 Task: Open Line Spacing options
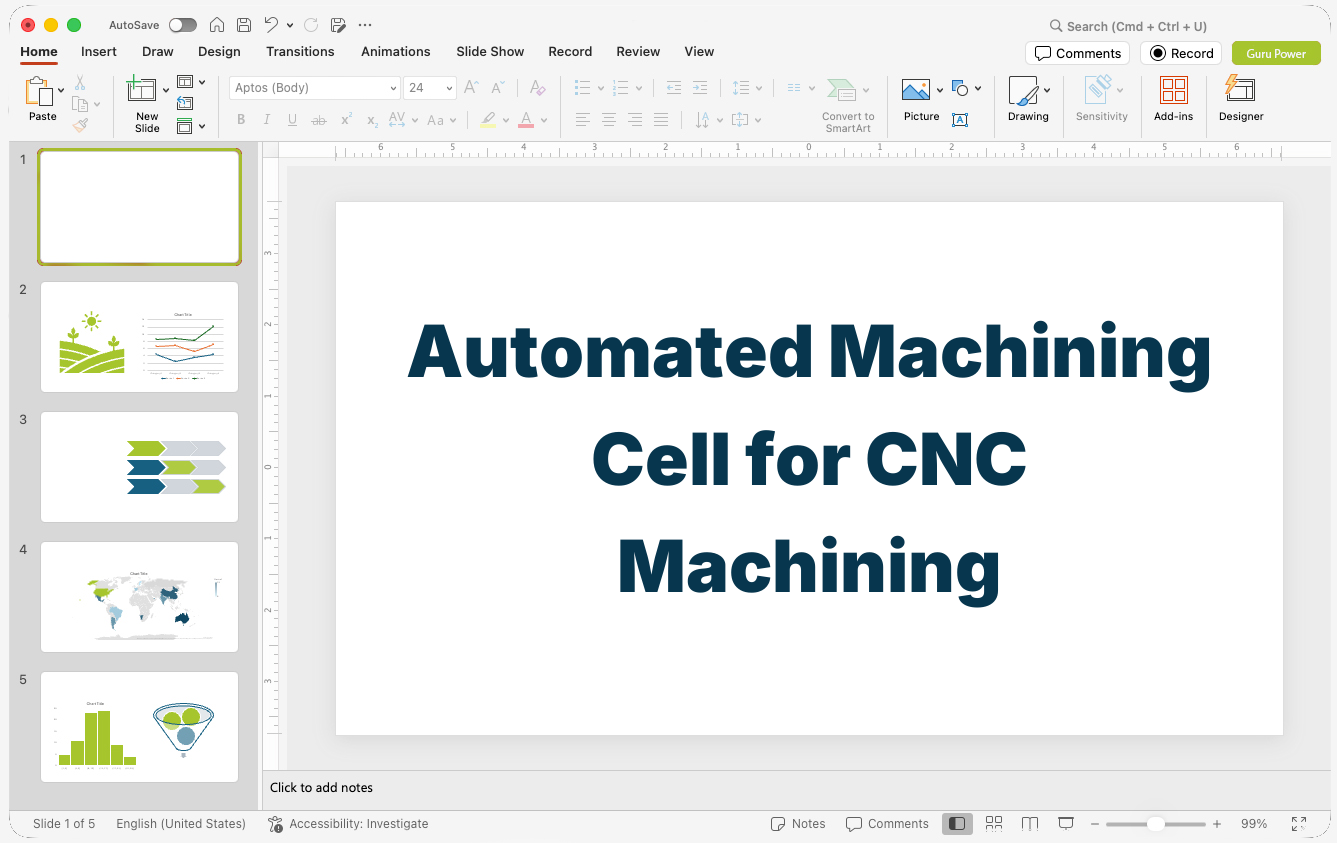[x=746, y=88]
